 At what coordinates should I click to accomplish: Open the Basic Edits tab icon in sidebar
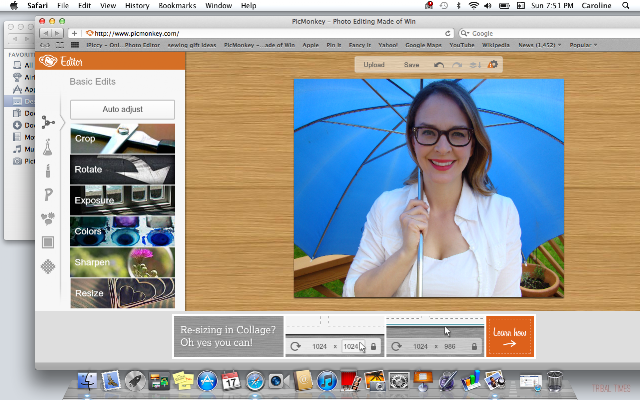point(48,122)
